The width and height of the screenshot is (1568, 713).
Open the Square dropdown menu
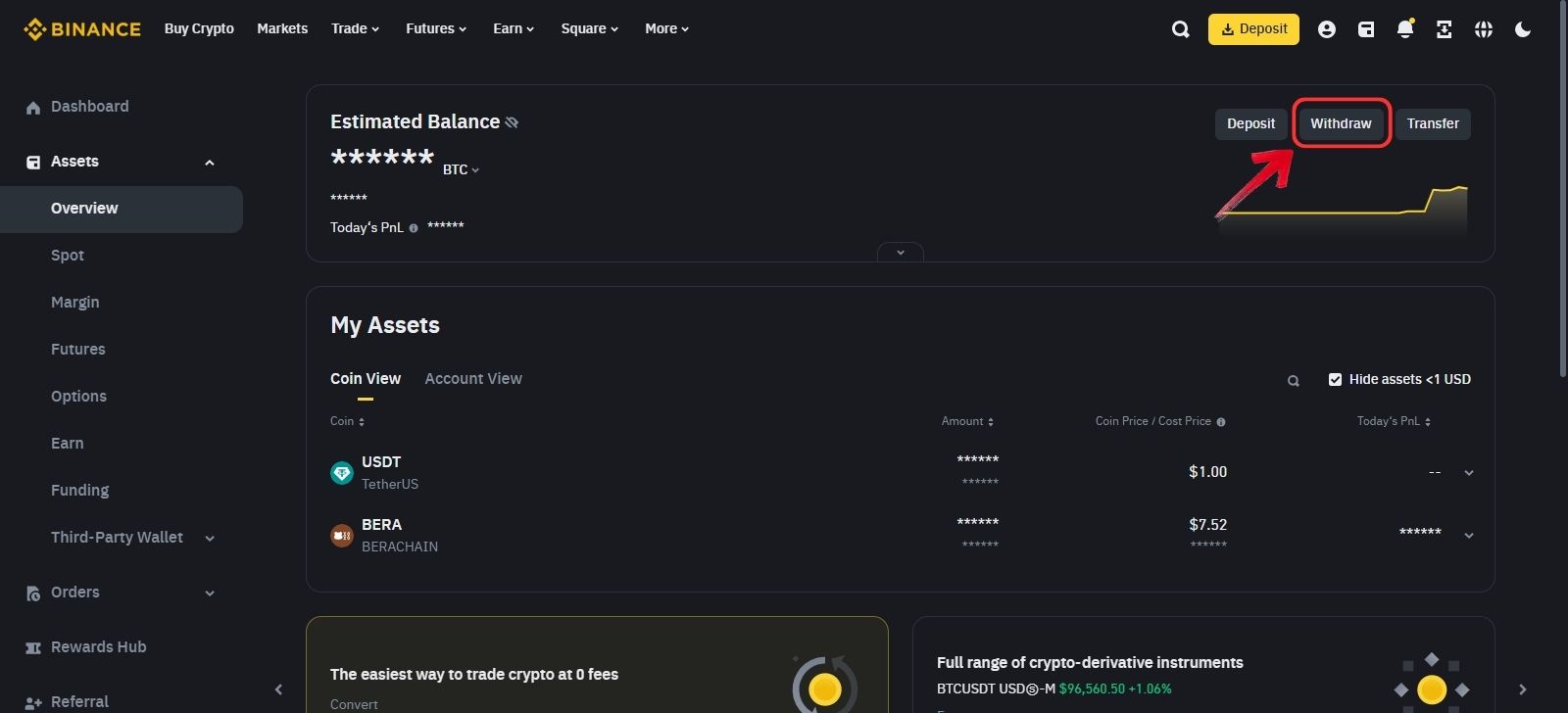pos(590,28)
